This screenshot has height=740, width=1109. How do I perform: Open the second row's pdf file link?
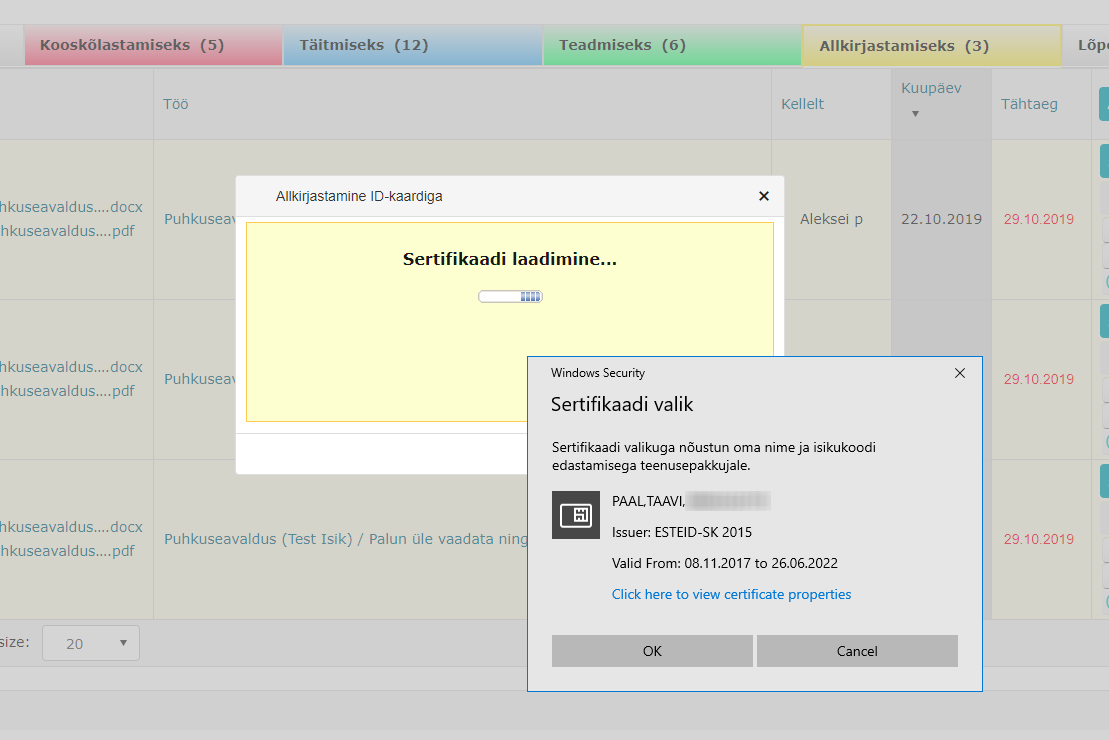tap(66, 391)
